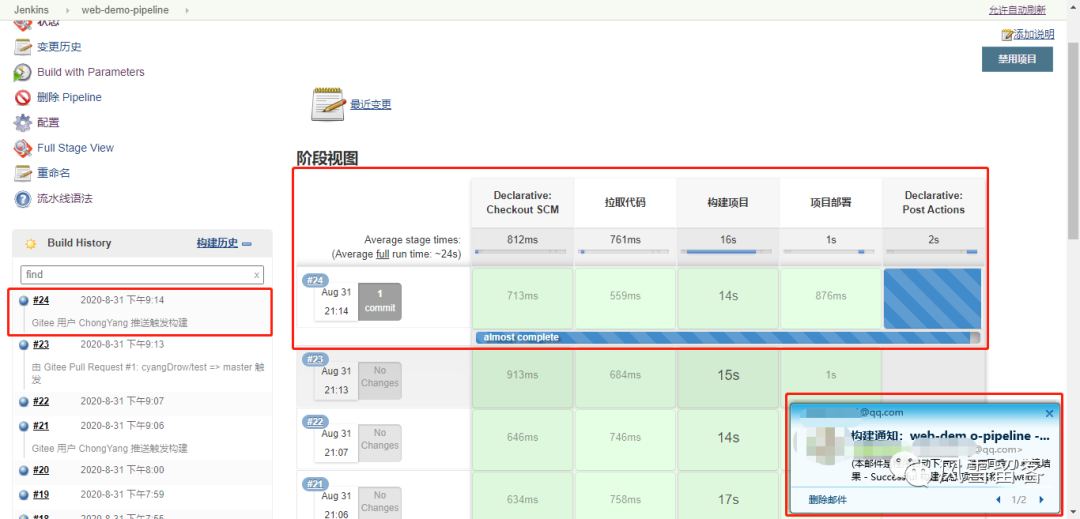Go to previous mail in notification popup
This screenshot has height=519, width=1080.
(999, 500)
